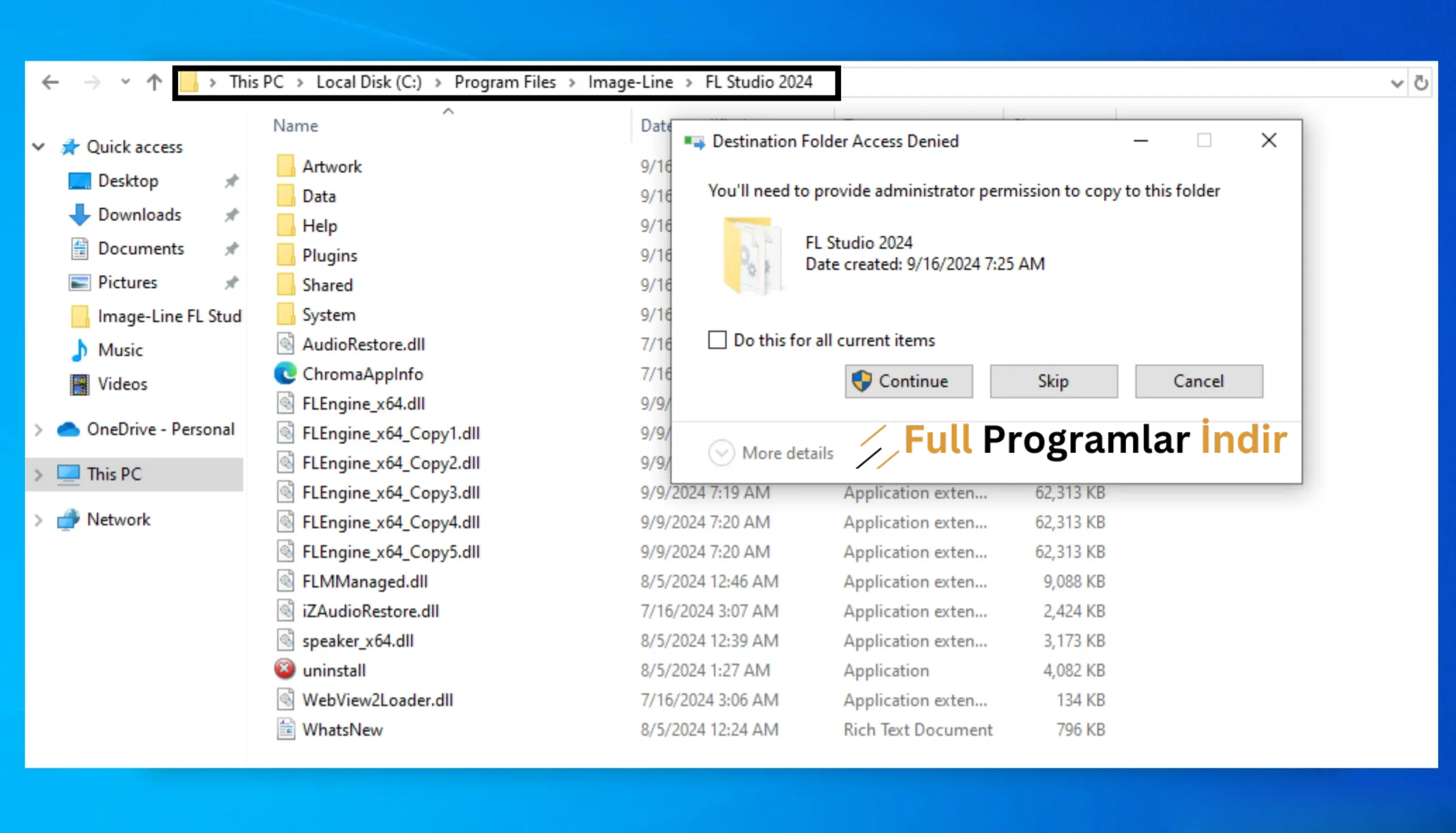Select the speaker_x64.dll file icon
The width and height of the screenshot is (1456, 833).
click(286, 641)
